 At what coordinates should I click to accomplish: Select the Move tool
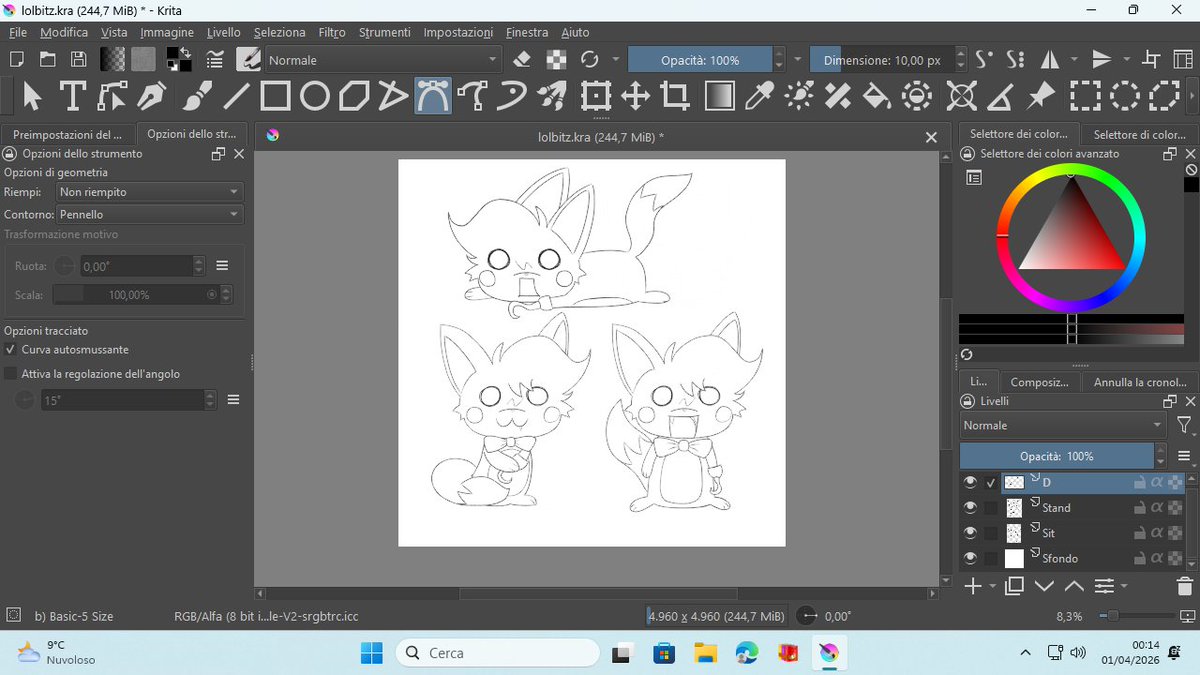tap(636, 96)
